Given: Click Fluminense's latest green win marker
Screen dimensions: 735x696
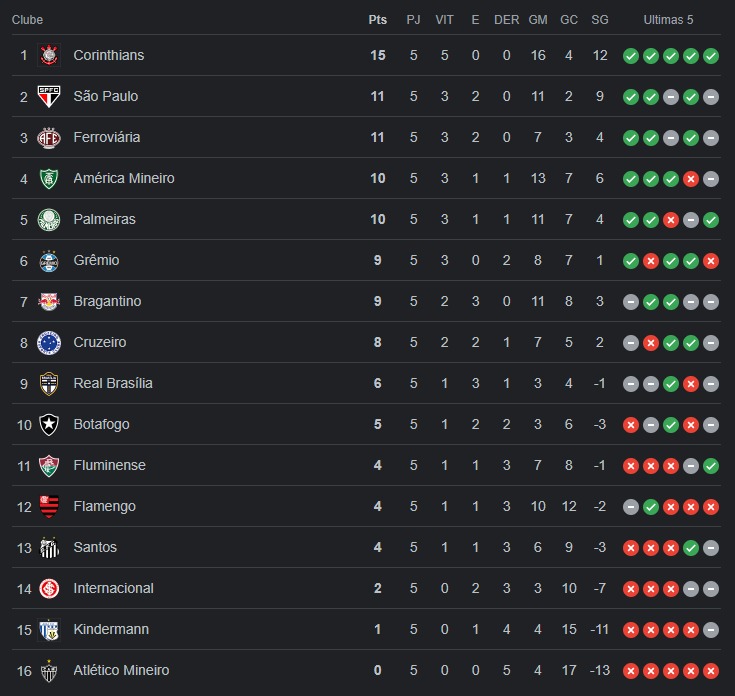Looking at the screenshot, I should click(711, 466).
